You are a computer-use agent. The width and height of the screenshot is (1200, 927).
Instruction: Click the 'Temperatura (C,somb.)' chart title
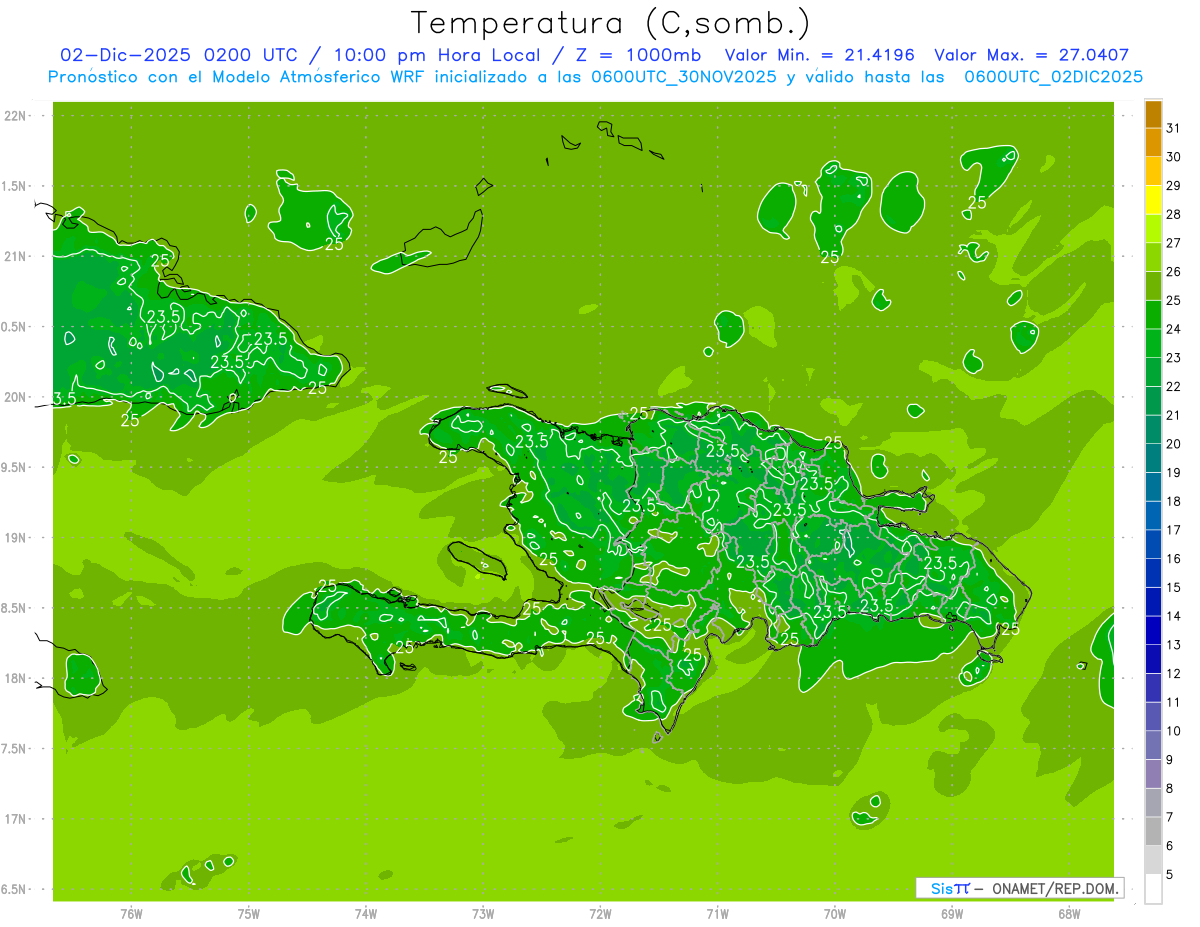pyautogui.click(x=610, y=23)
